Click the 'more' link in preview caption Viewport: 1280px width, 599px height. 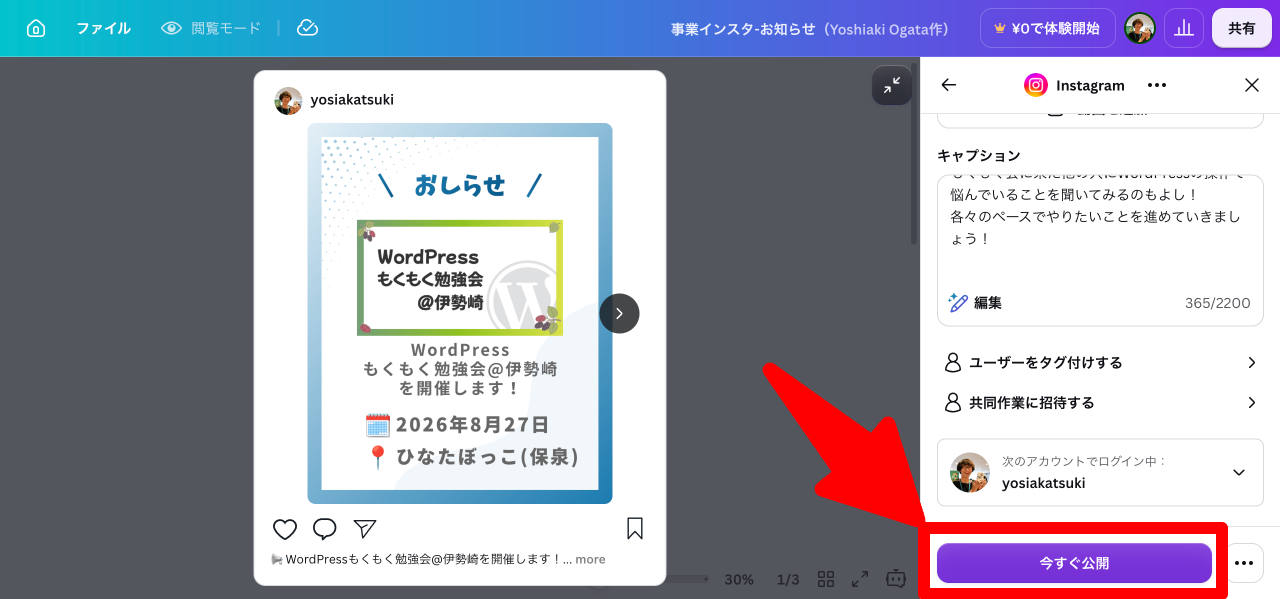click(590, 559)
